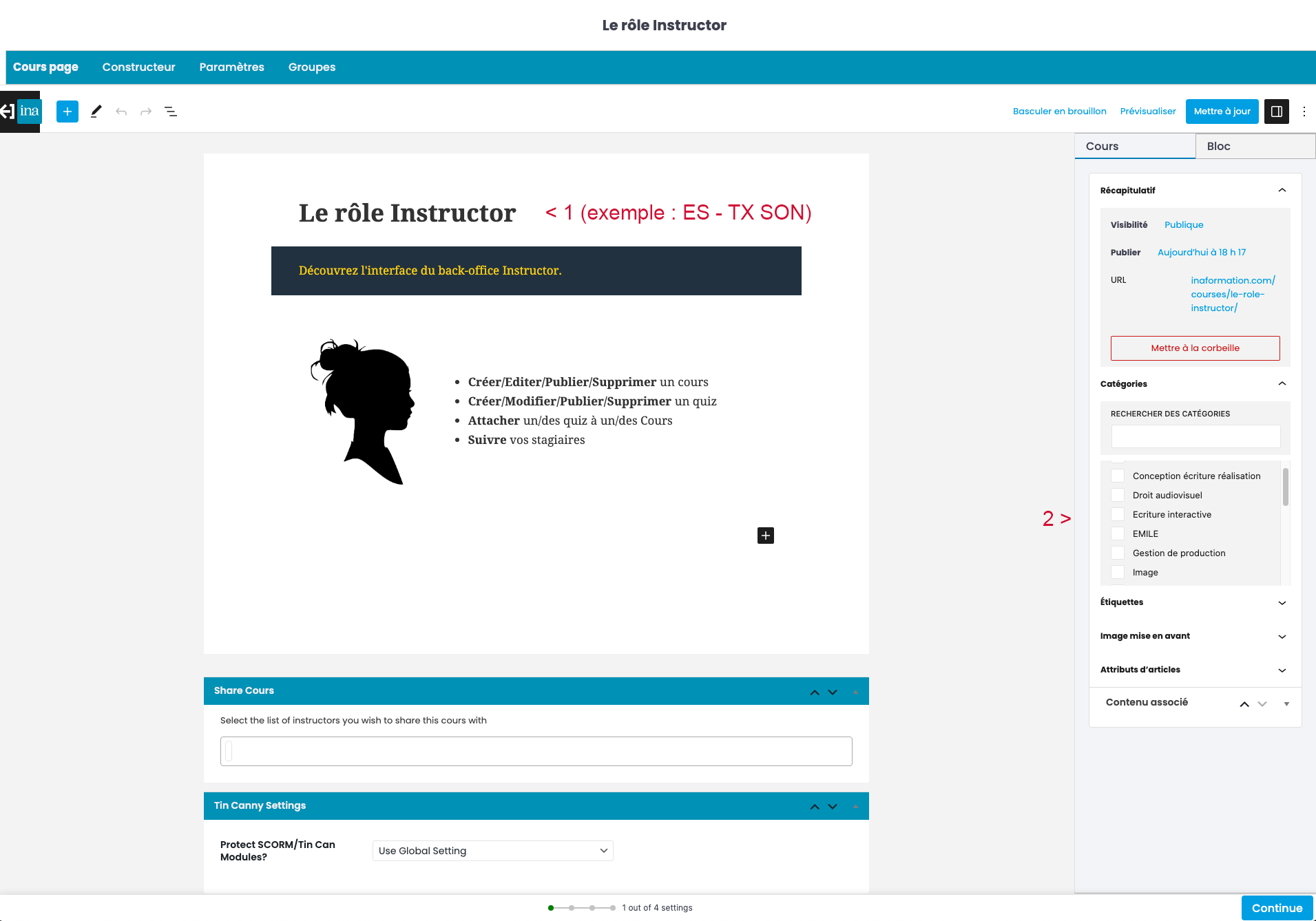Select the pencil Tools icon

coord(96,112)
